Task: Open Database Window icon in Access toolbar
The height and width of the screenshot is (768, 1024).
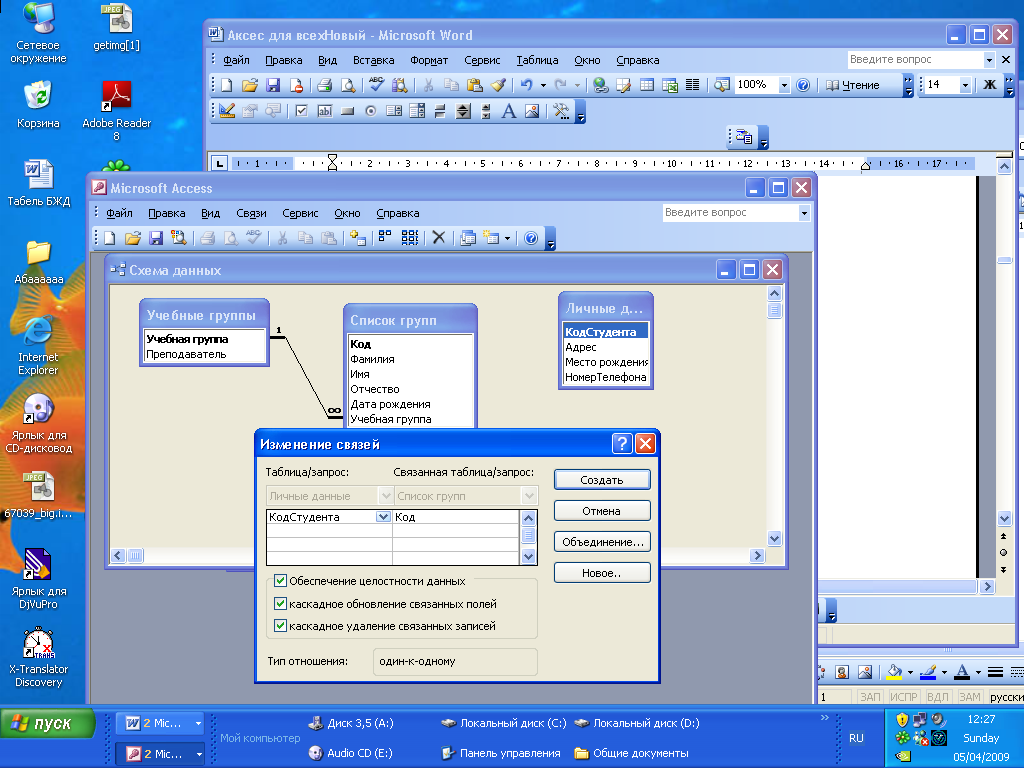Action: [x=468, y=238]
